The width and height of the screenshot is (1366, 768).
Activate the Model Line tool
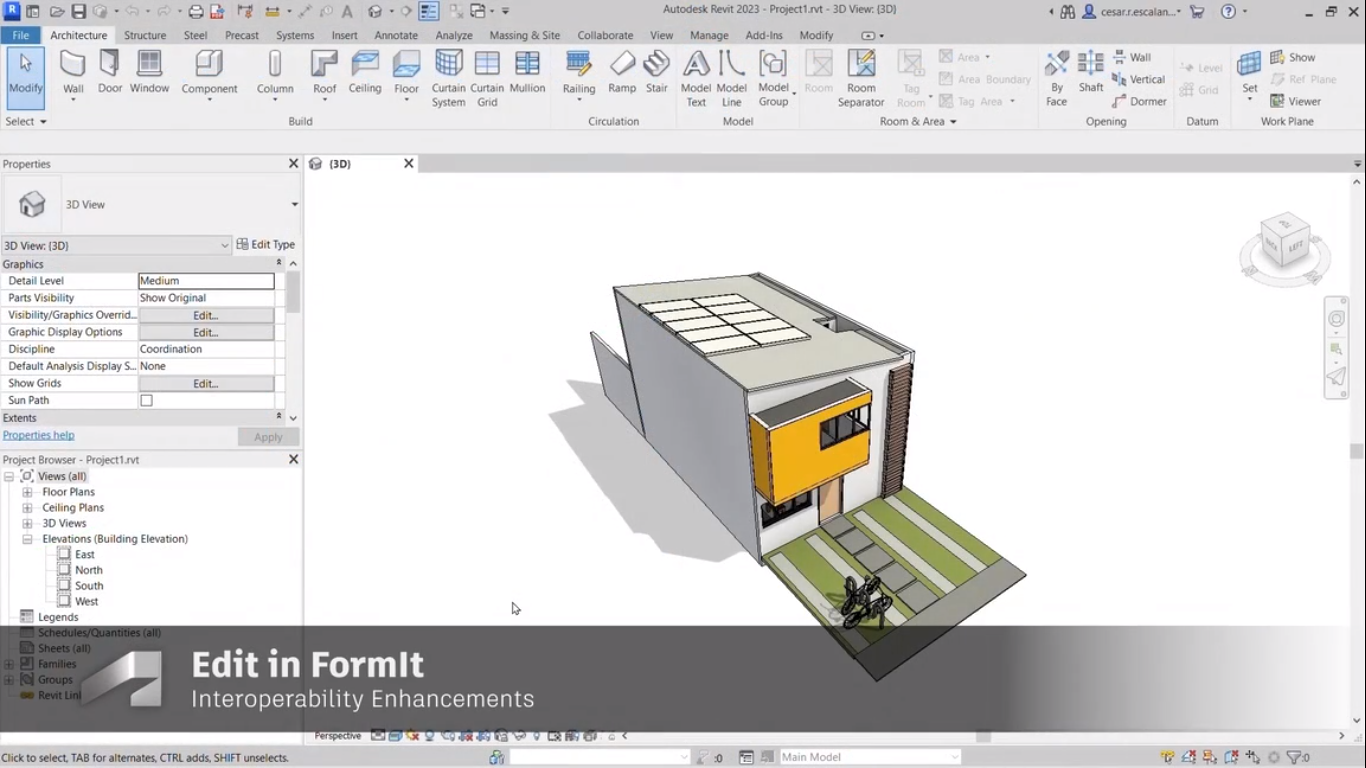(x=732, y=78)
